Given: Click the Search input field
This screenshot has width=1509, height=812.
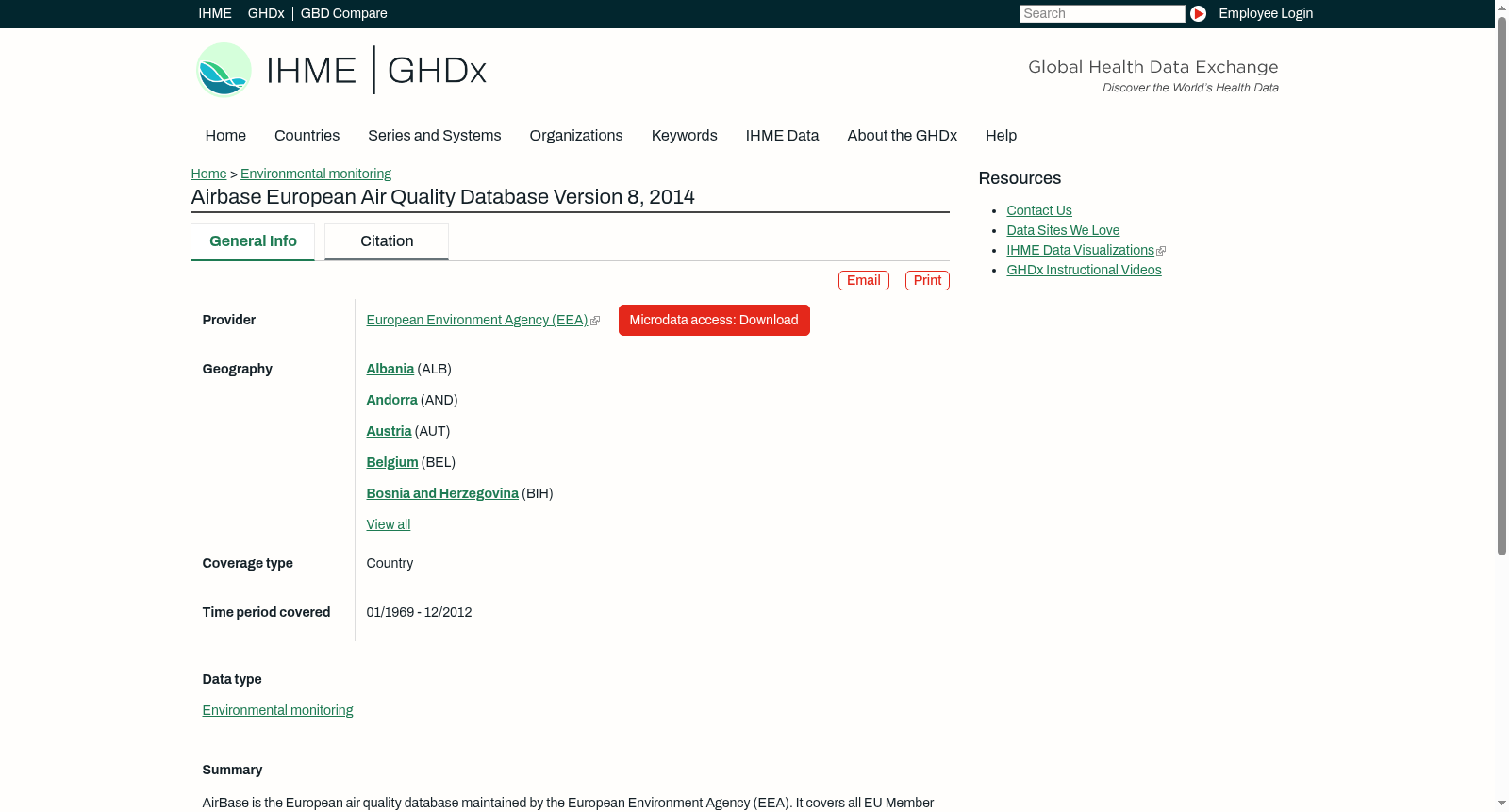Looking at the screenshot, I should coord(1102,13).
